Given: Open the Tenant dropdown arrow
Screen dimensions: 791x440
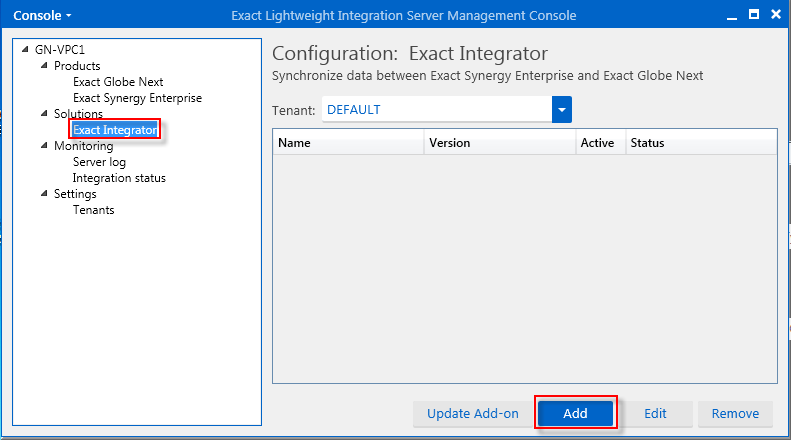Looking at the screenshot, I should coord(561,109).
